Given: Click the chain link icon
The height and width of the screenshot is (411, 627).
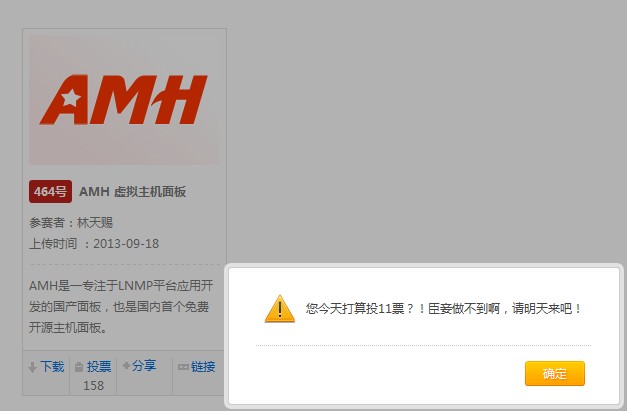Looking at the screenshot, I should pyautogui.click(x=183, y=367).
